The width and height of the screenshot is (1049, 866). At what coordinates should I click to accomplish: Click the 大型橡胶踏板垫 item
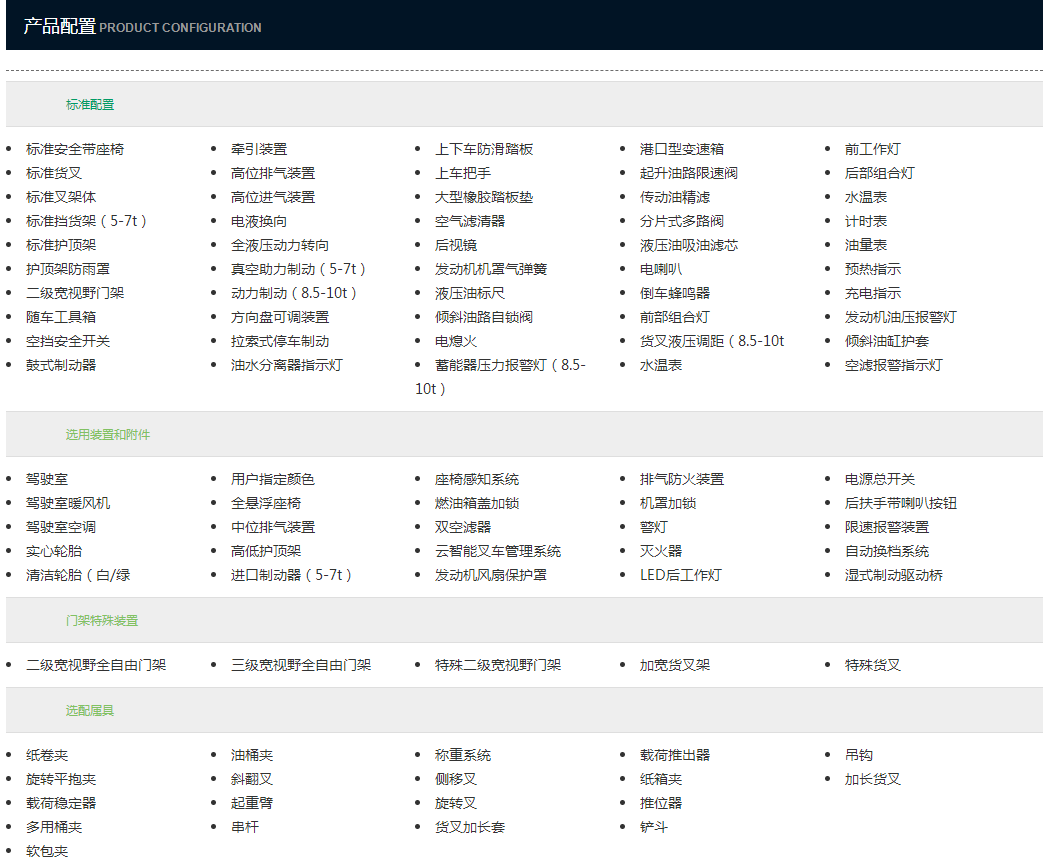point(484,197)
